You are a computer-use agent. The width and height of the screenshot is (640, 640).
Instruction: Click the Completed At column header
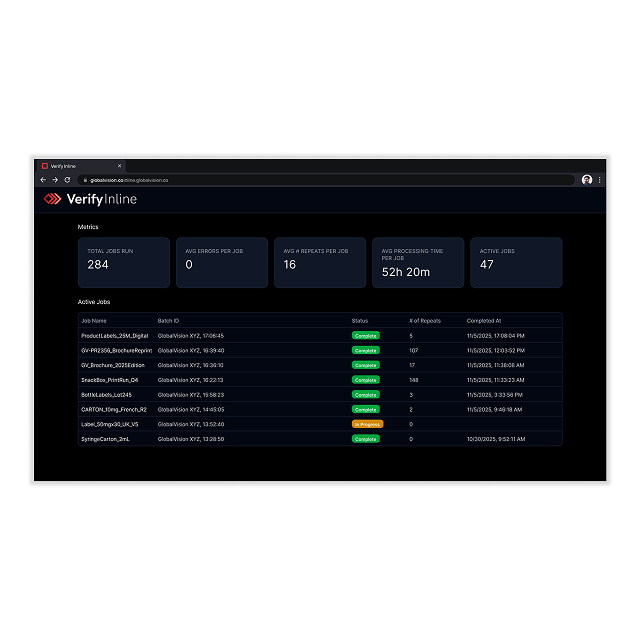pyautogui.click(x=484, y=321)
